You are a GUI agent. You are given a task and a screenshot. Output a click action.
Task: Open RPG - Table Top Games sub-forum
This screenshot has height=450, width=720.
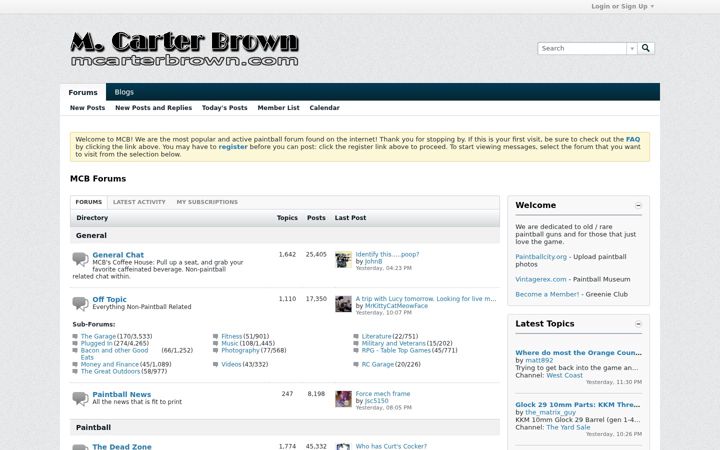396,350
